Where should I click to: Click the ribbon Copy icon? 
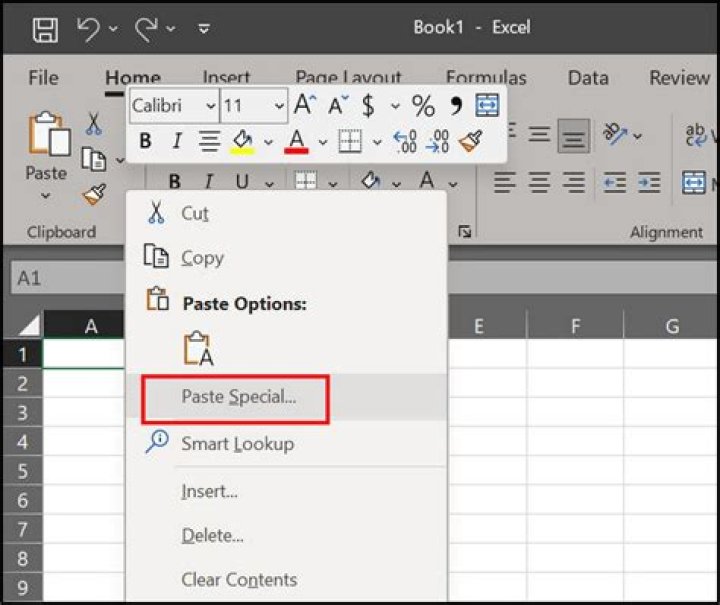(94, 159)
